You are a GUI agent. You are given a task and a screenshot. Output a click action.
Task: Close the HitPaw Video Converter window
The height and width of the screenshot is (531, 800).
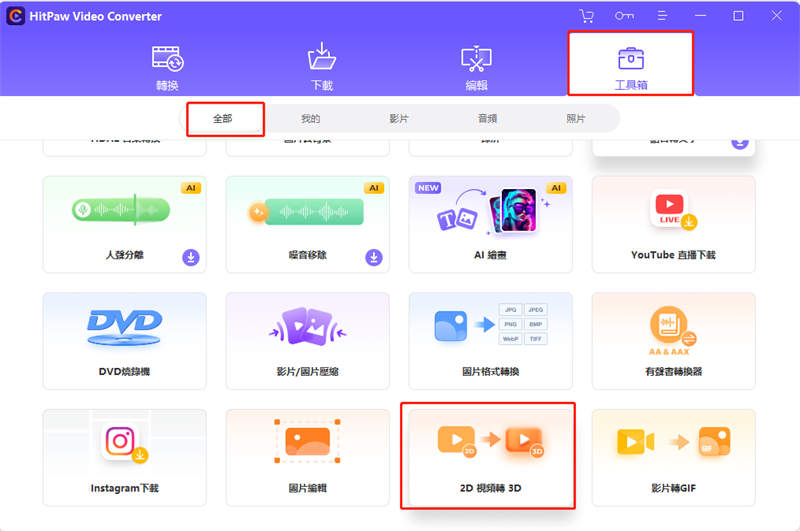777,16
